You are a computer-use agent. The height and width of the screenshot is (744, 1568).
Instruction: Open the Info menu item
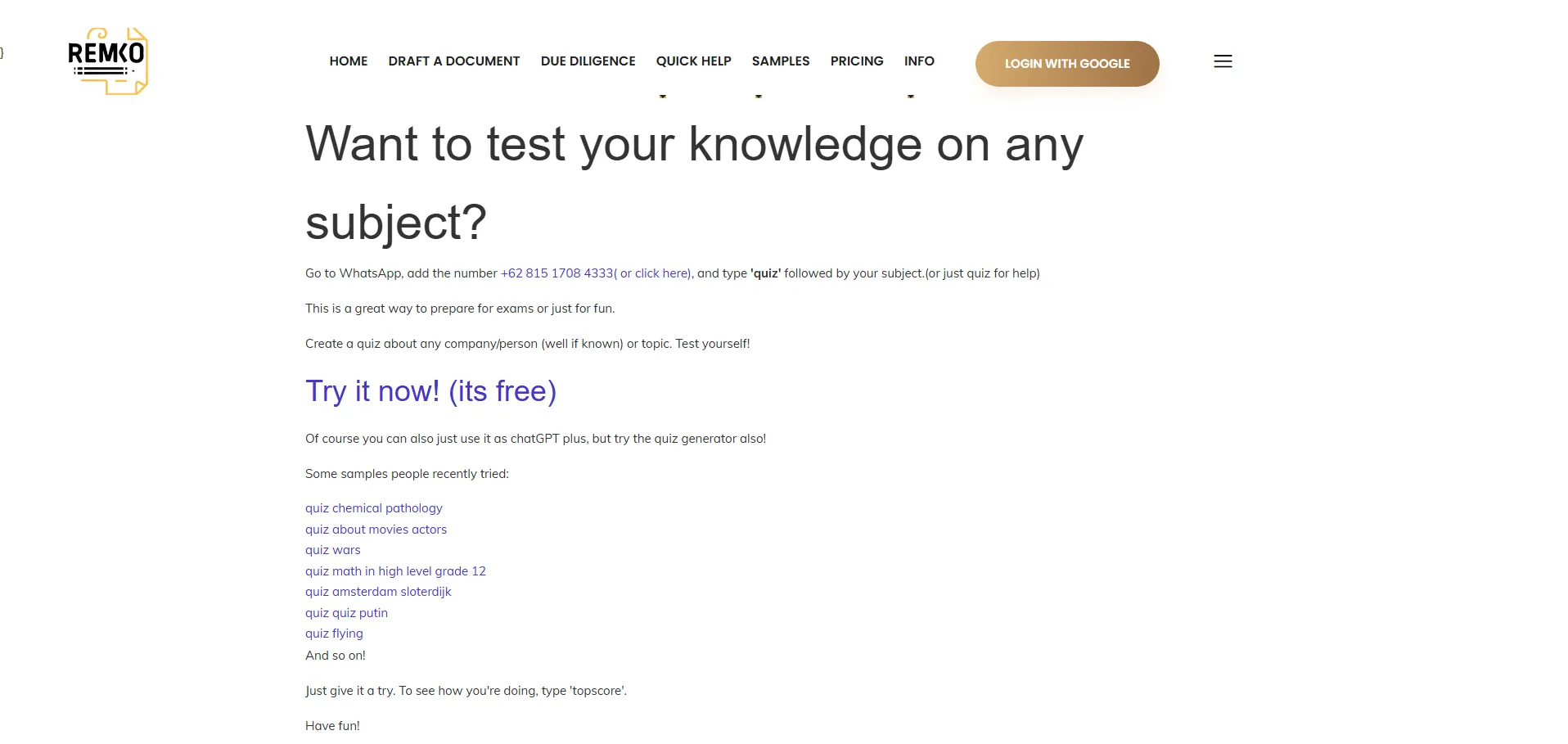919,61
